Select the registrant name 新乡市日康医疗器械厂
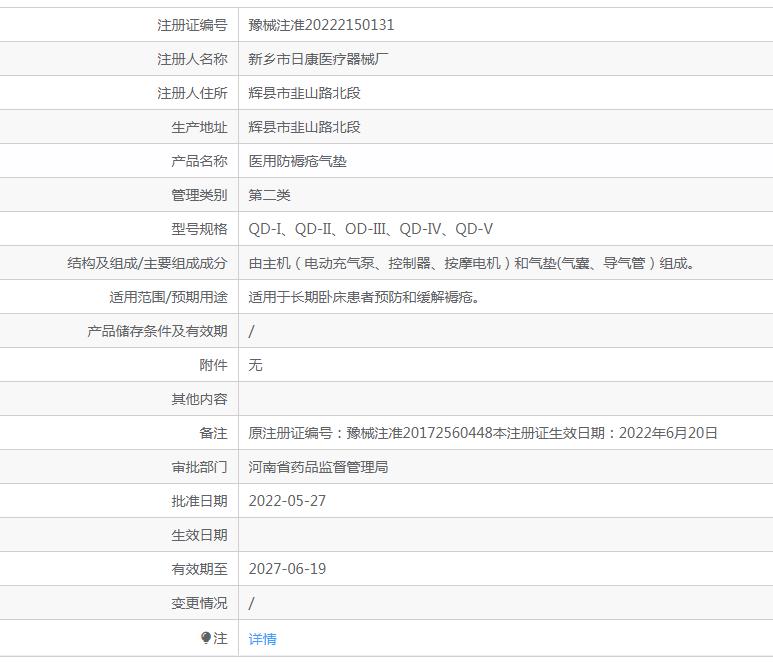This screenshot has height=663, width=773. click(x=319, y=59)
